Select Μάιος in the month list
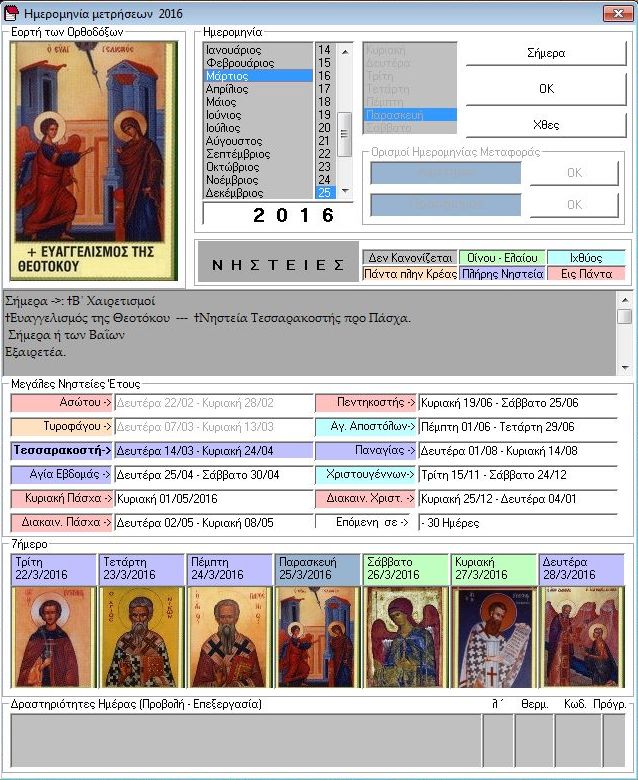This screenshot has height=780, width=638. coord(259,101)
